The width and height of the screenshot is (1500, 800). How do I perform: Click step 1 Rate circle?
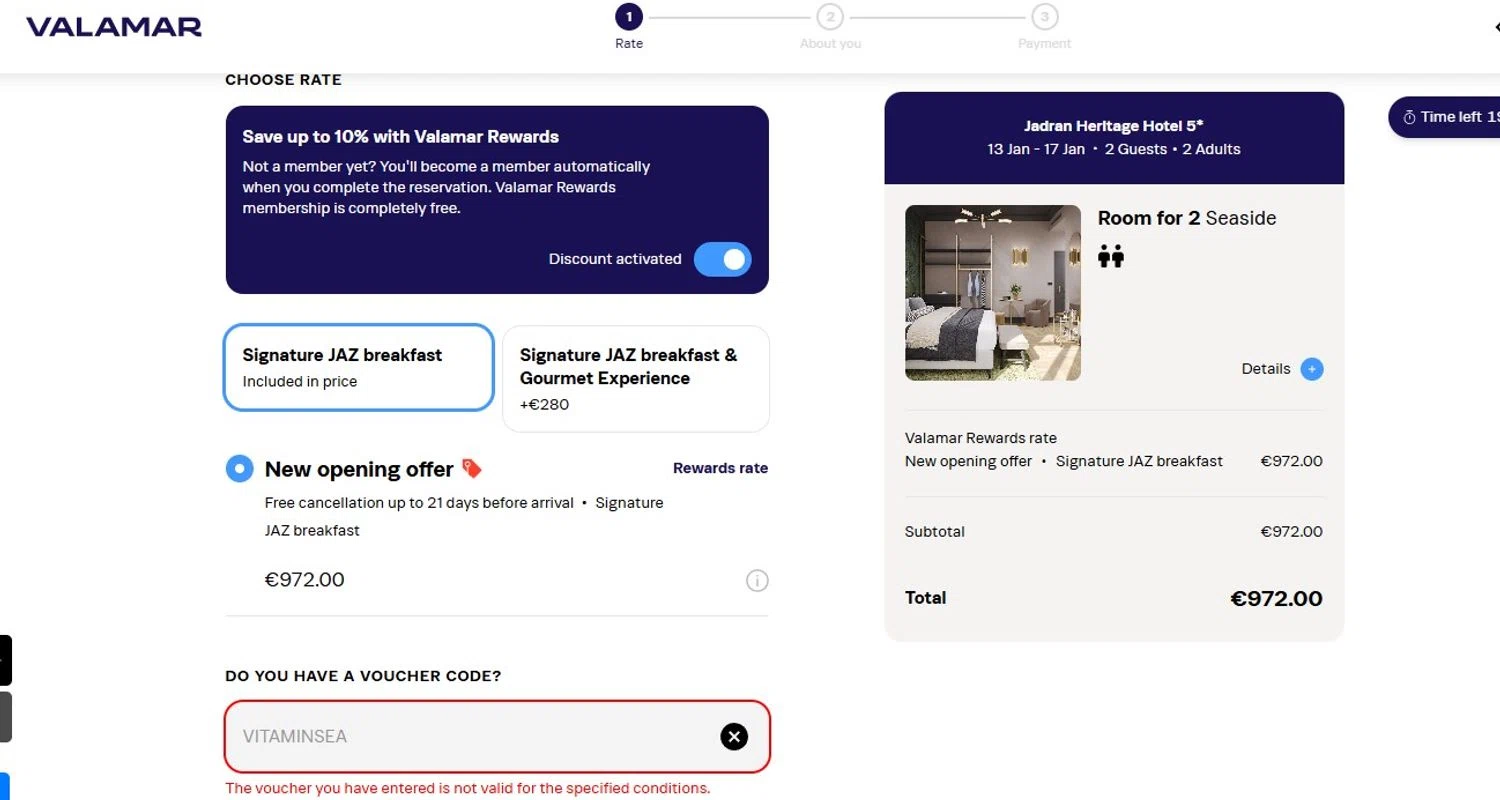pos(629,17)
